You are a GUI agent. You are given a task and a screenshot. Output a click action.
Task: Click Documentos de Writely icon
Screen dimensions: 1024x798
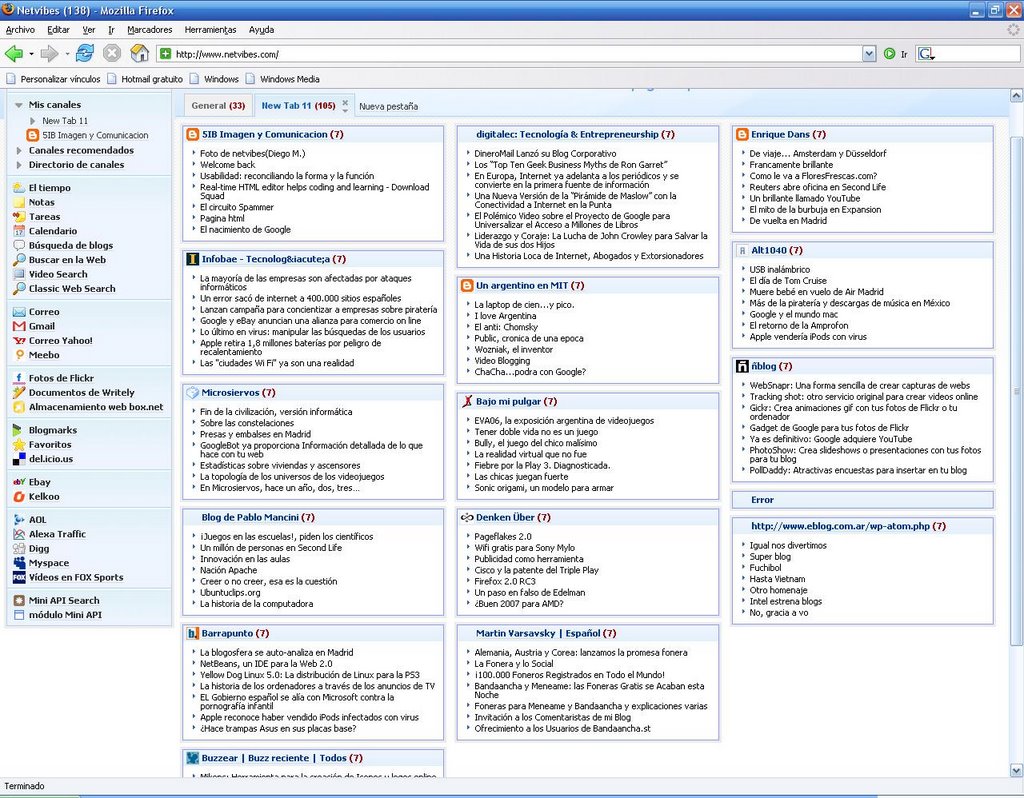click(x=19, y=392)
